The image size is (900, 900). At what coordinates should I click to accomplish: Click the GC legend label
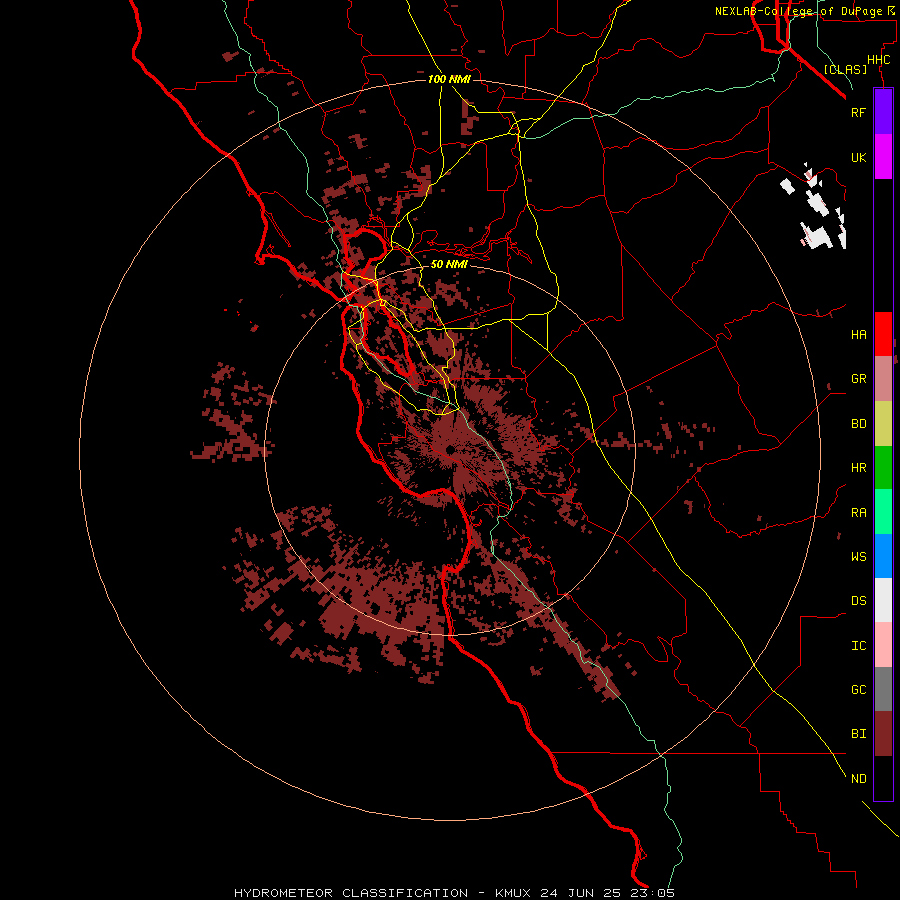(858, 690)
